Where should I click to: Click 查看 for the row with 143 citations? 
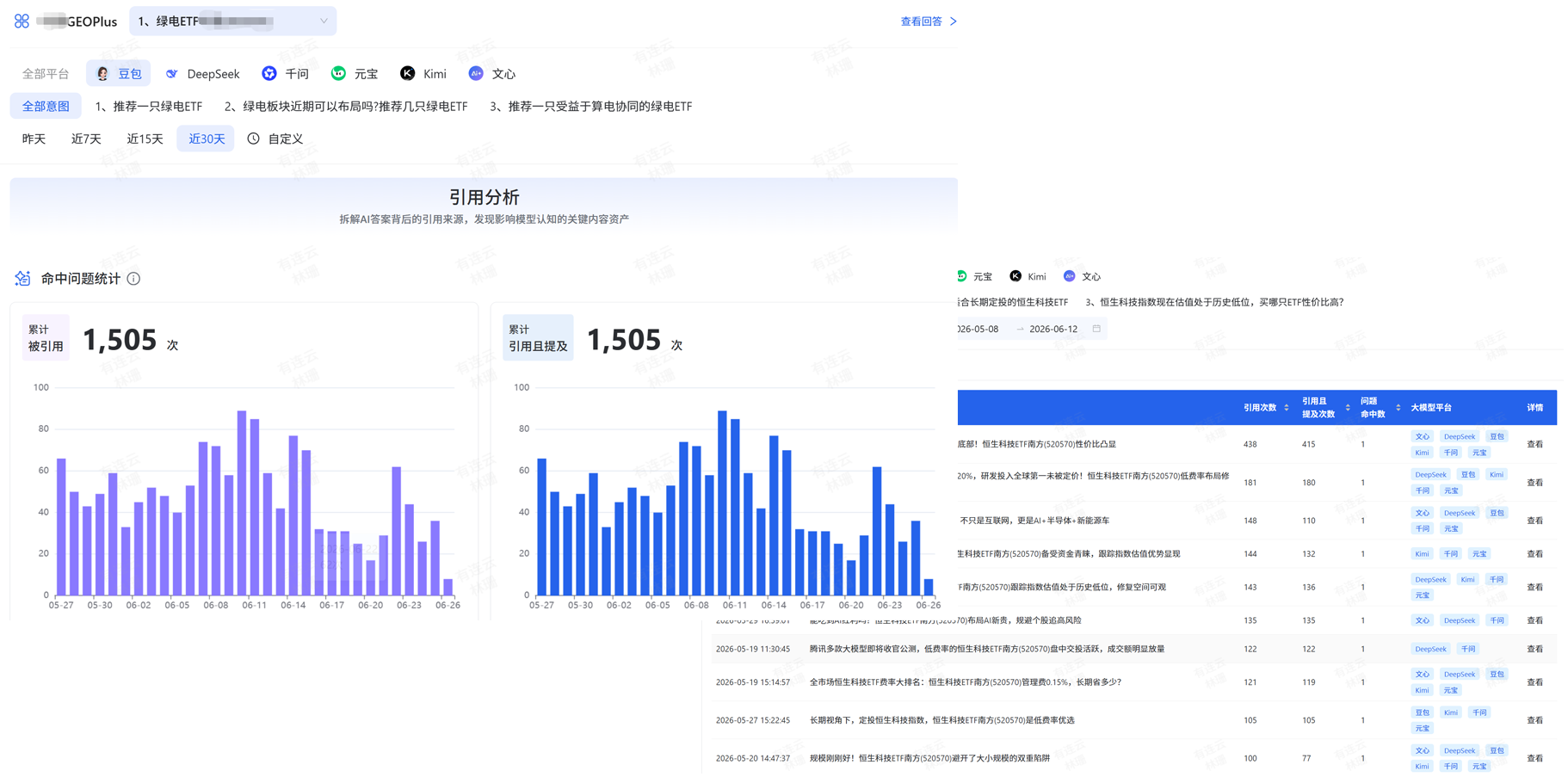click(x=1535, y=588)
